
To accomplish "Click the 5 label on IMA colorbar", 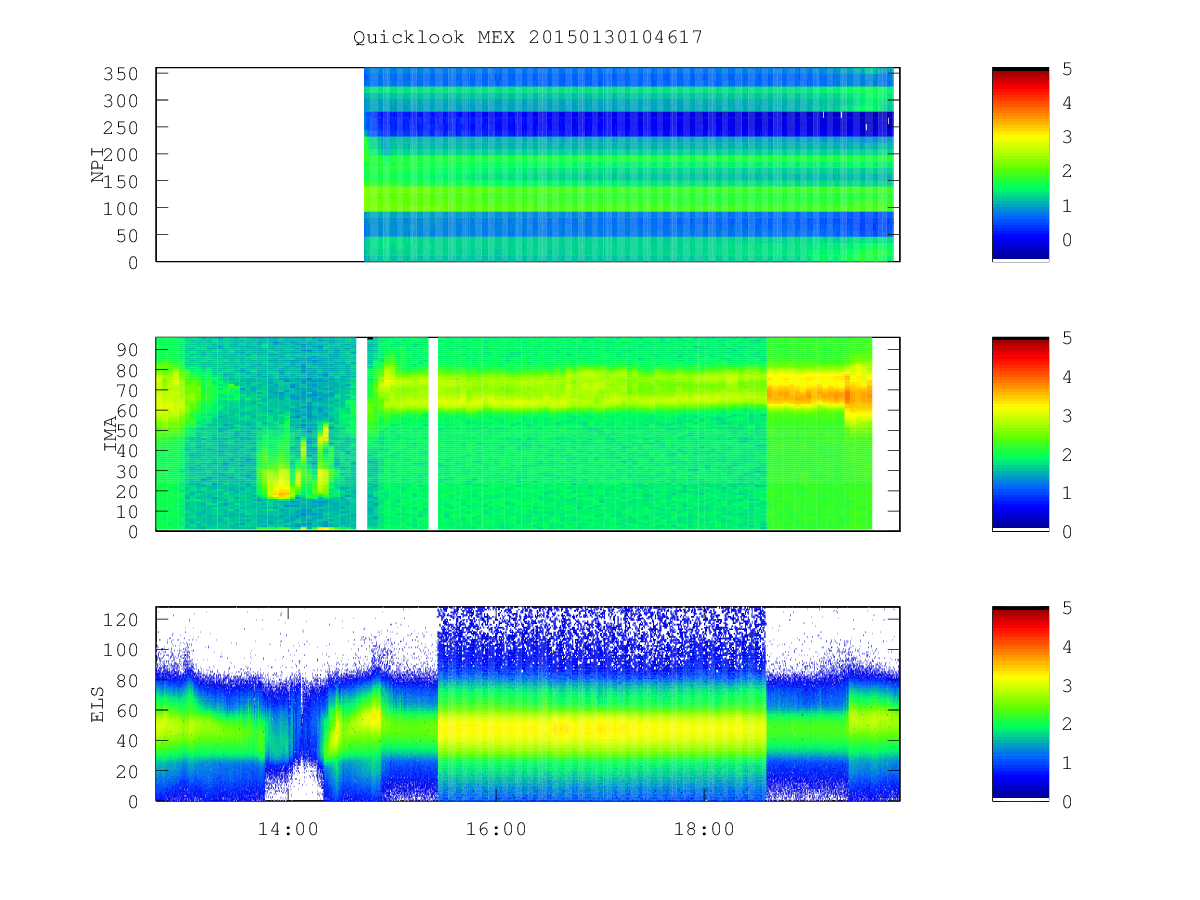I will [x=1067, y=338].
